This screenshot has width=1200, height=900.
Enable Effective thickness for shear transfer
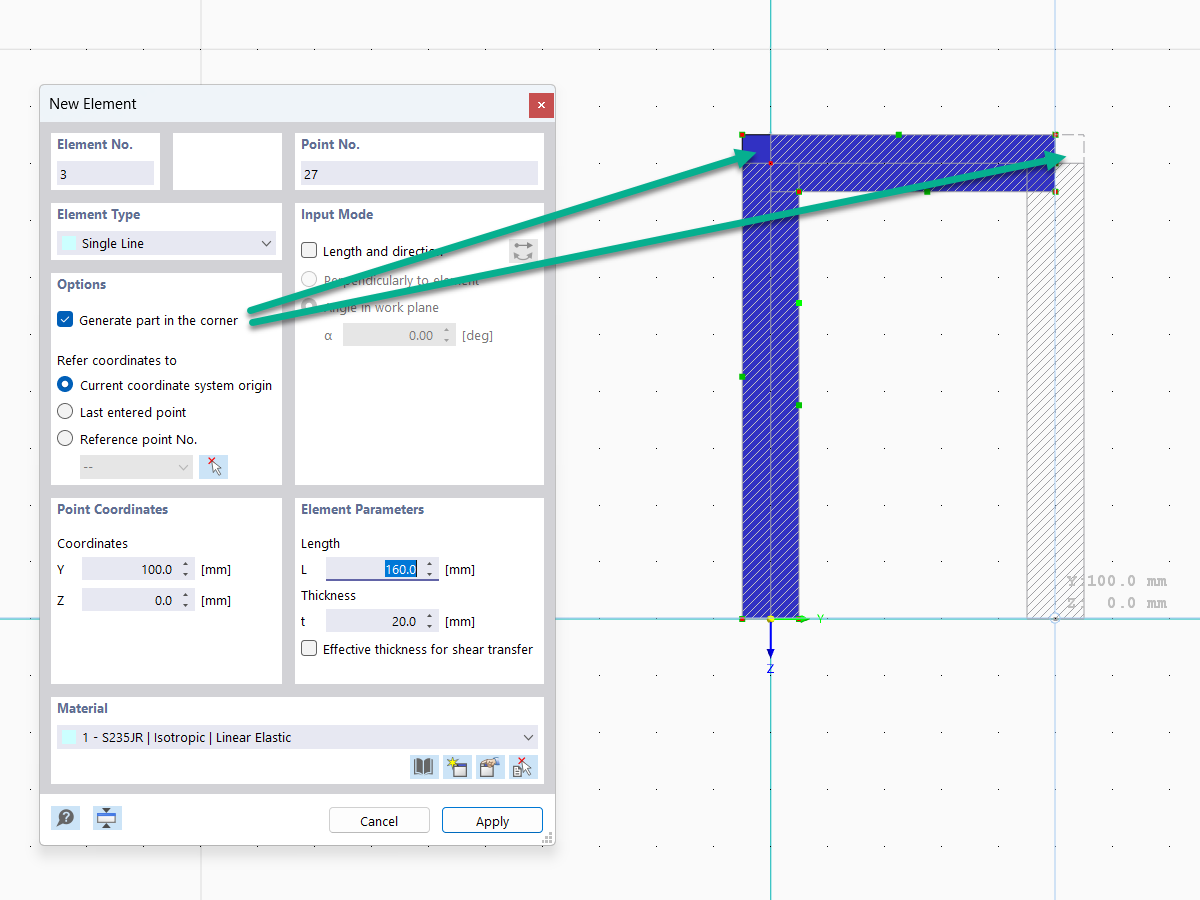point(309,648)
